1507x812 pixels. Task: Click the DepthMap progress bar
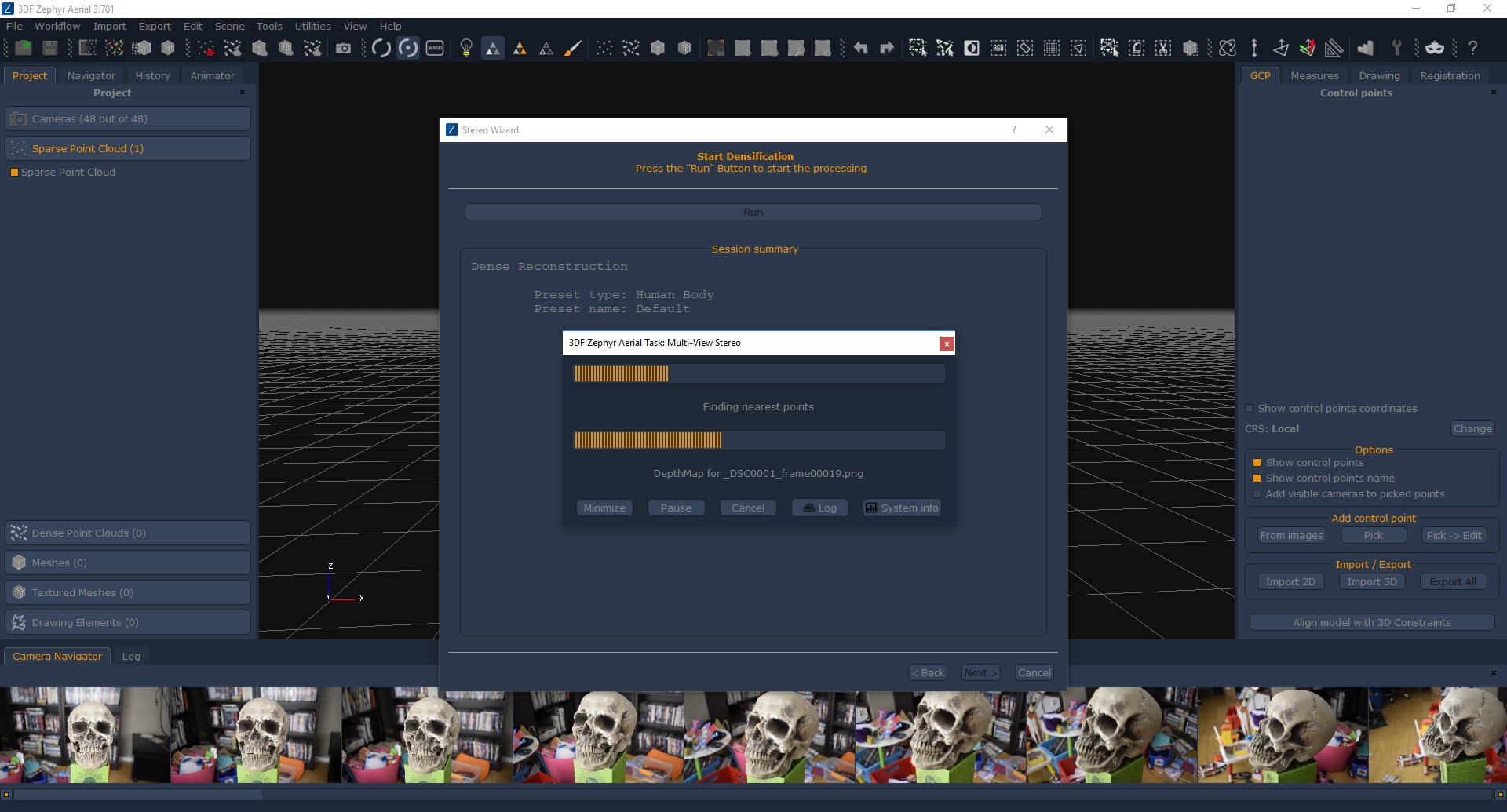(759, 440)
